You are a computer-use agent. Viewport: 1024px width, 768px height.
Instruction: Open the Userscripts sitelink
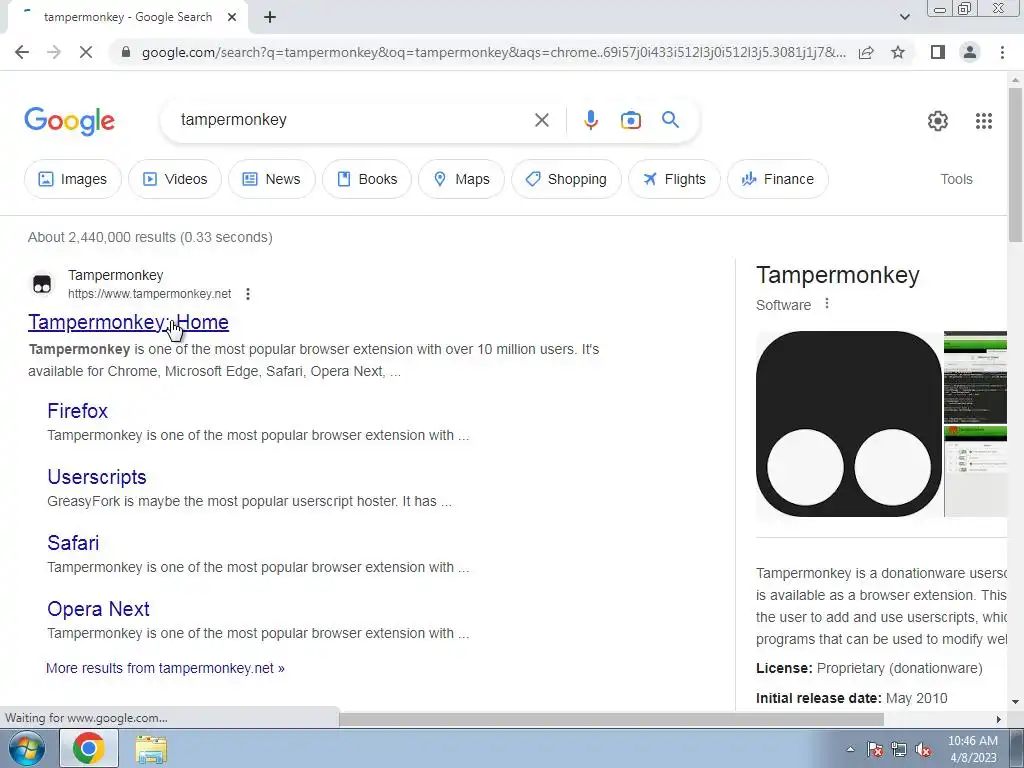pos(97,477)
